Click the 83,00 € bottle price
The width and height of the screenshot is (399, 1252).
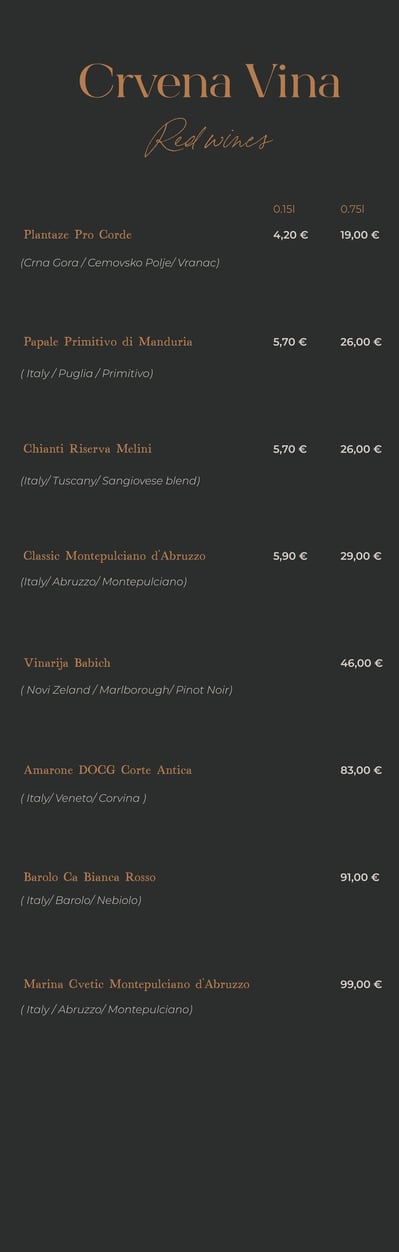361,770
